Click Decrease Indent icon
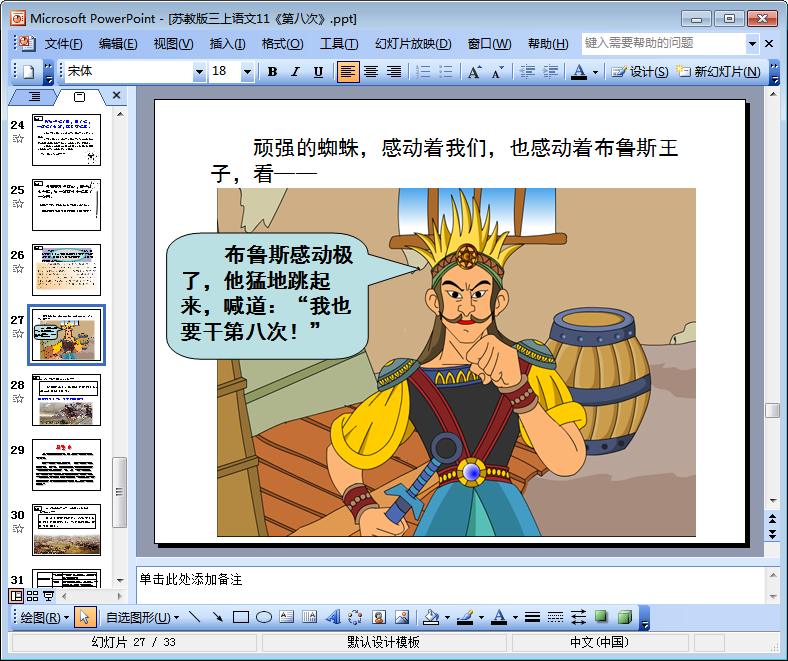 [527, 72]
